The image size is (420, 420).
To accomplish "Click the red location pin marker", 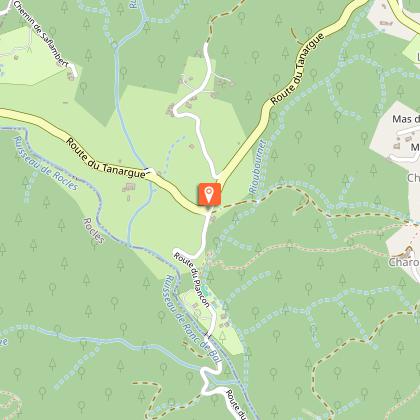I will (x=209, y=194).
